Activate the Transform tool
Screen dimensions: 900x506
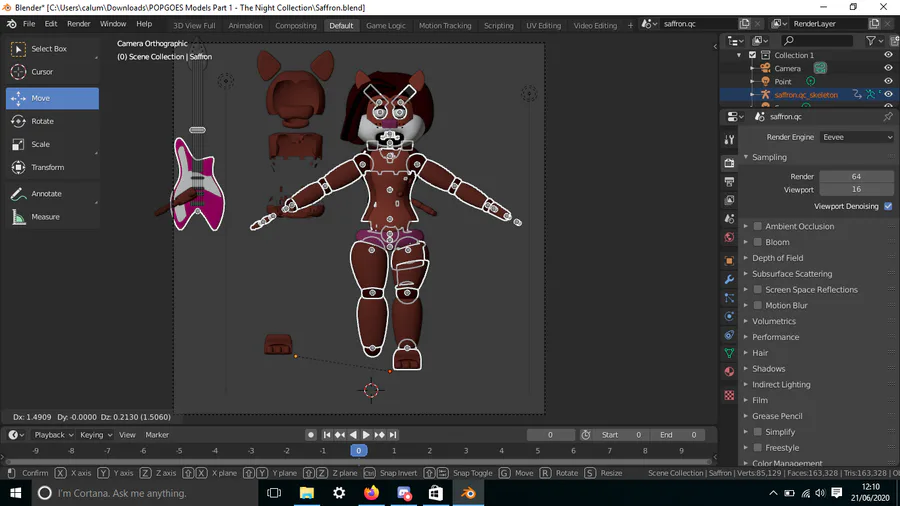[x=52, y=167]
